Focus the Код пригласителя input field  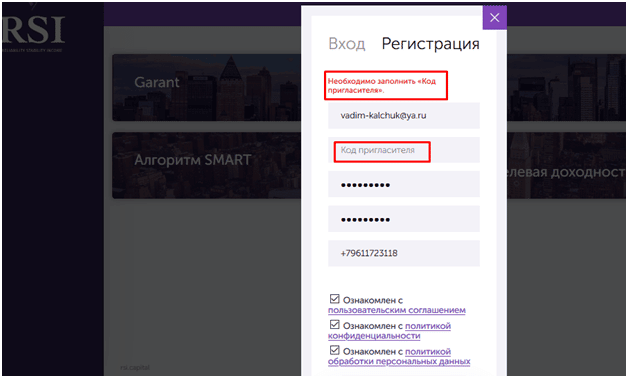[404, 150]
